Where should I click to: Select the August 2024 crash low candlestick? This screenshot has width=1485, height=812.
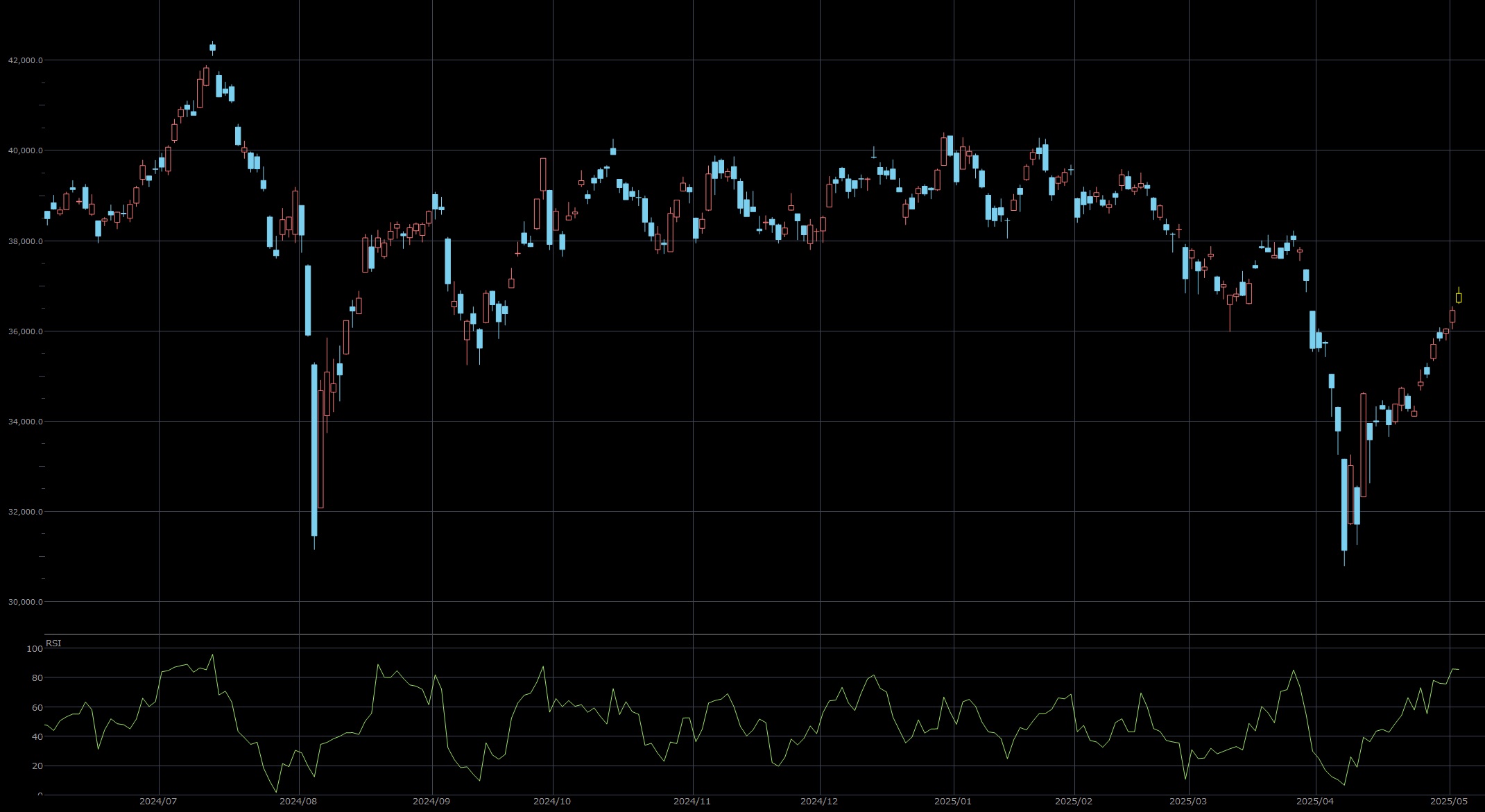pos(314,451)
